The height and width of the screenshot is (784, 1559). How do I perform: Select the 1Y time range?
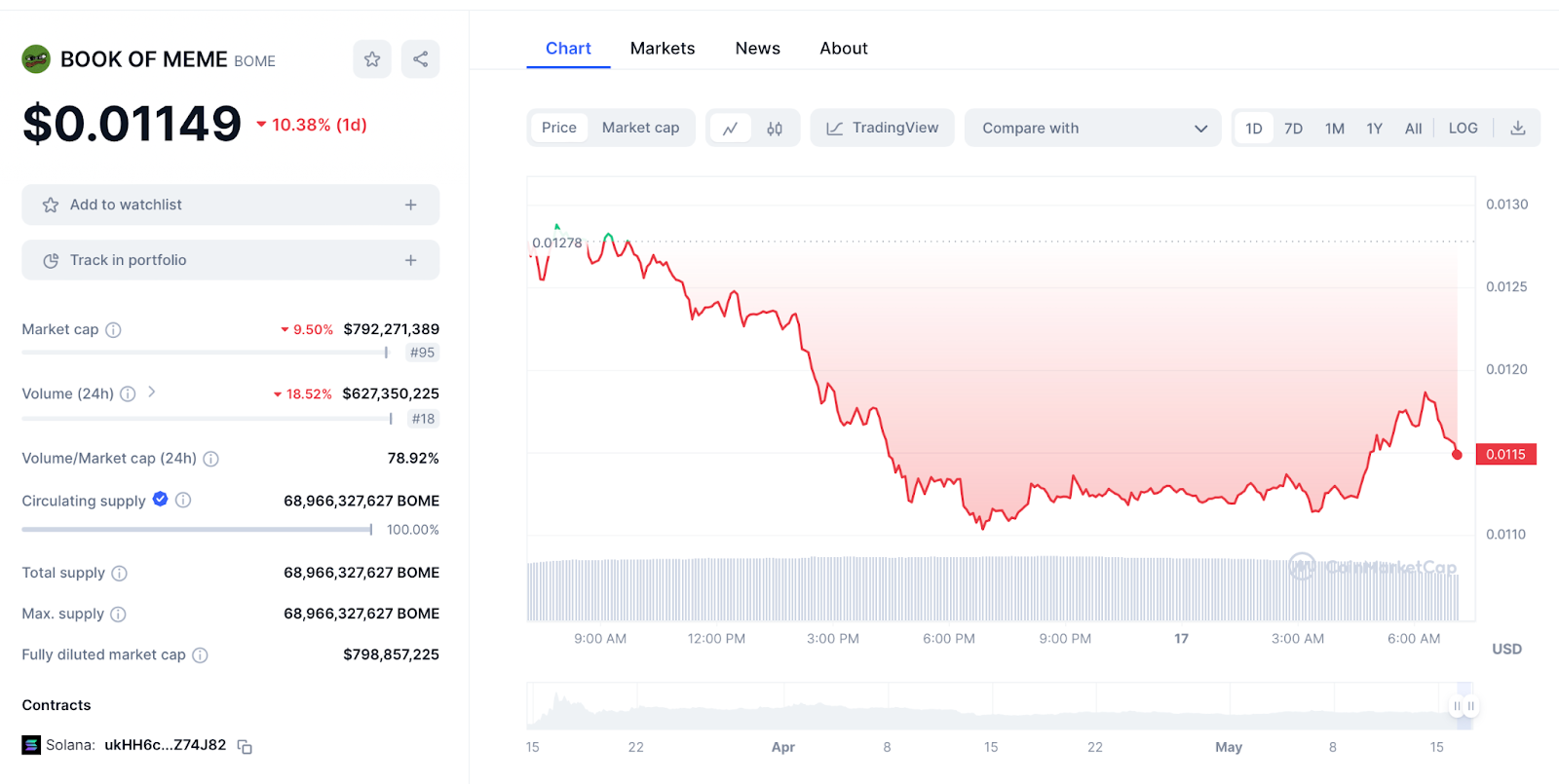point(1375,129)
